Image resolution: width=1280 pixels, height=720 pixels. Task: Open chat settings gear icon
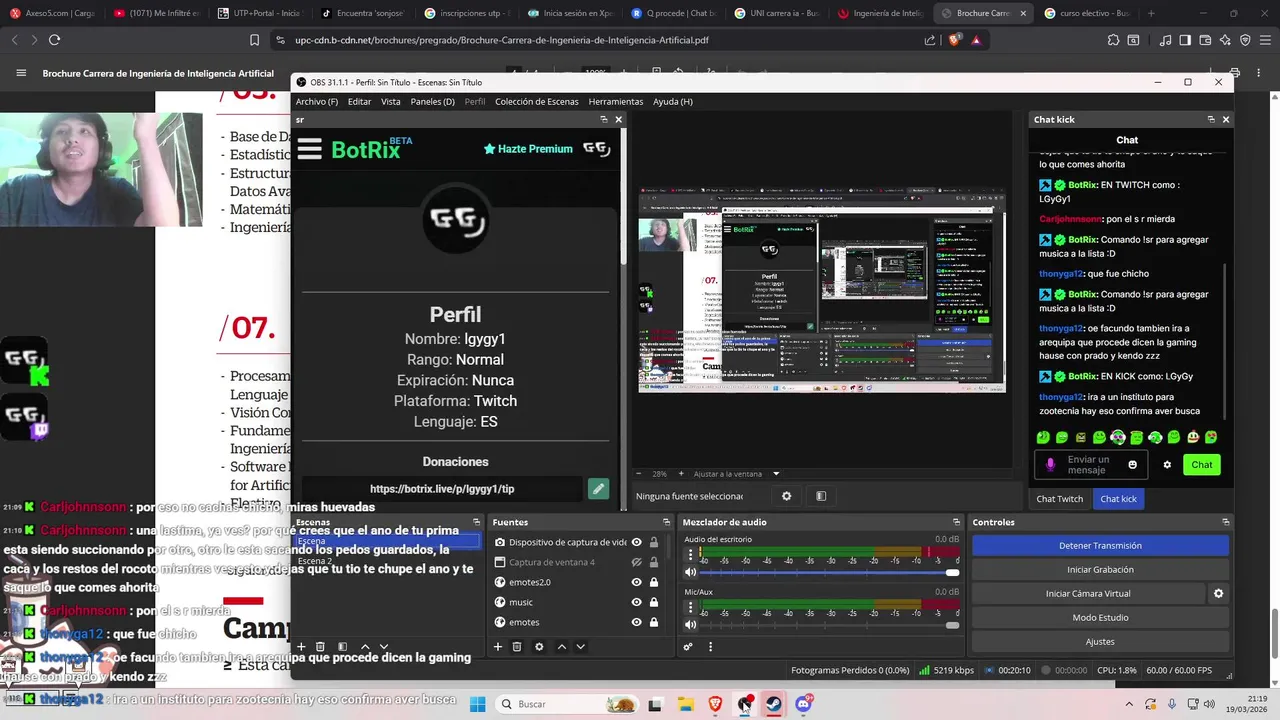1167,465
